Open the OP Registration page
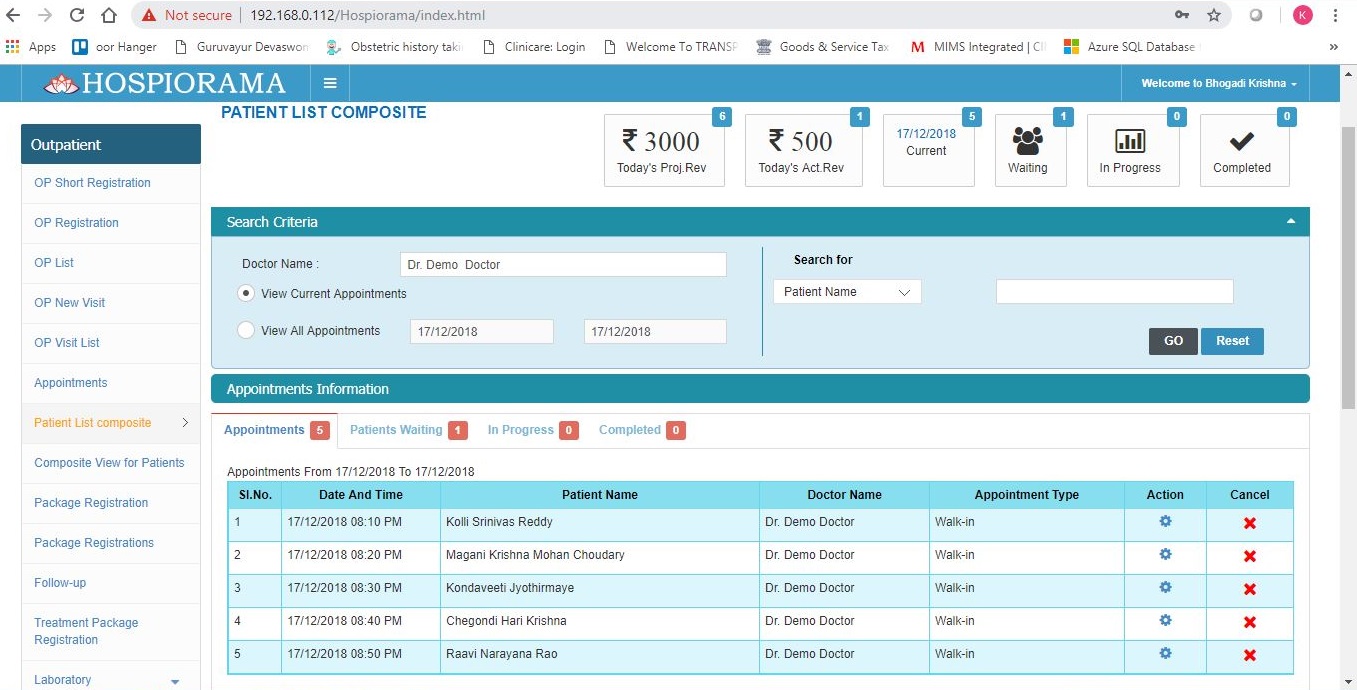Screen dimensions: 1357x690 click(x=76, y=223)
